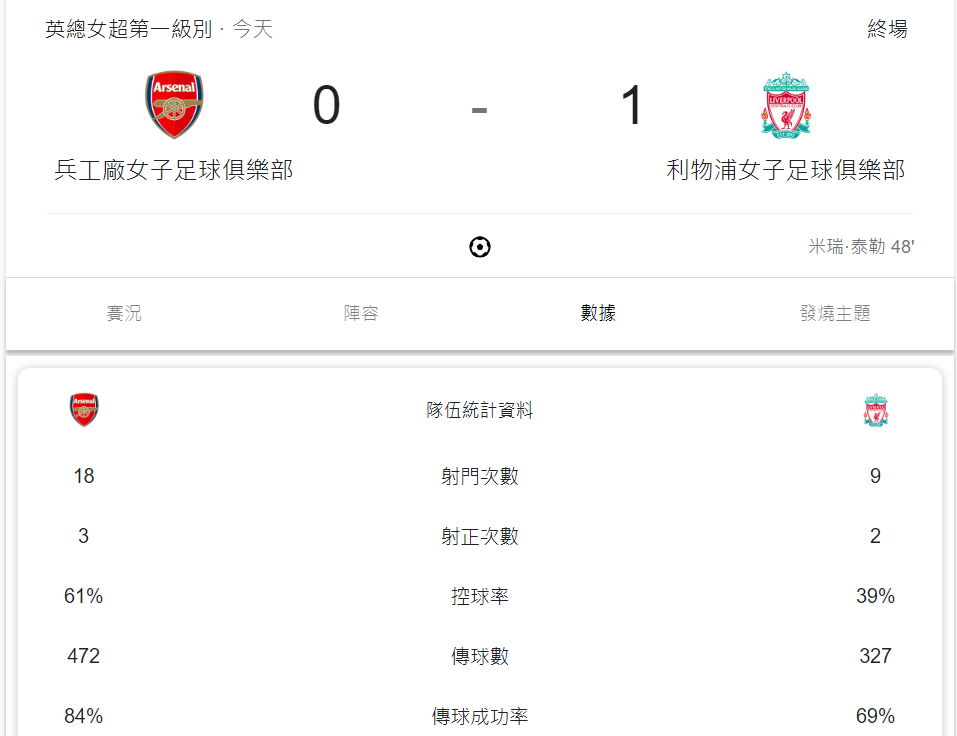Select the 數據 tab
The height and width of the screenshot is (736, 957).
tap(598, 313)
